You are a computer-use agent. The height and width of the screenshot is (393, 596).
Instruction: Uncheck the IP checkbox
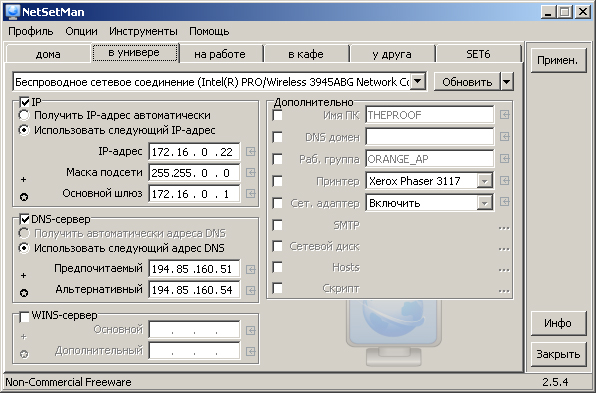(25, 102)
